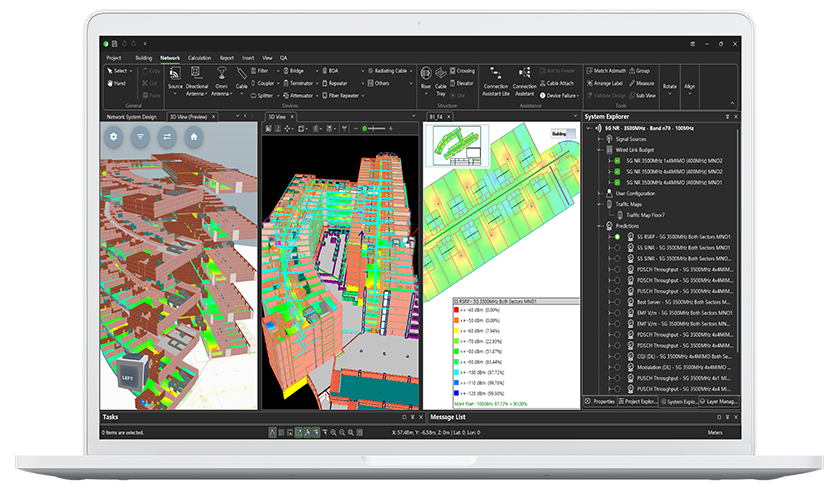The image size is (838, 489).
Task: Select the CQI (DL) prediction radio button
Action: click(617, 356)
